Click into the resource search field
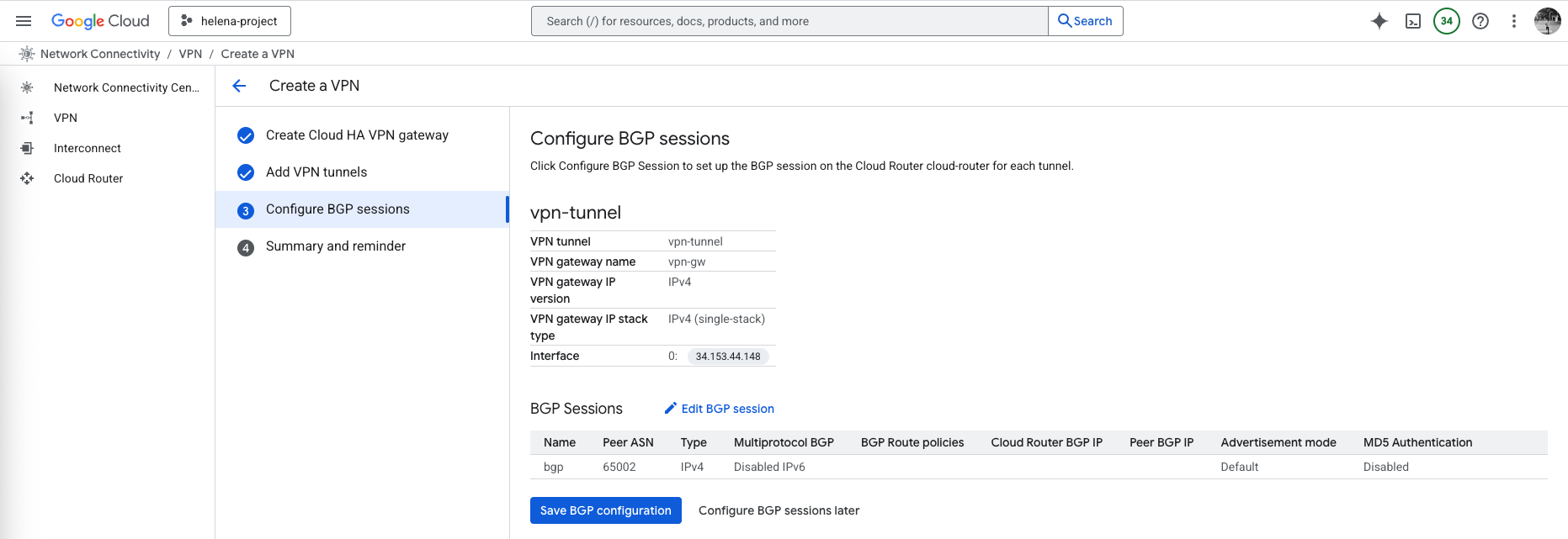This screenshot has height=539, width=1568. point(789,21)
